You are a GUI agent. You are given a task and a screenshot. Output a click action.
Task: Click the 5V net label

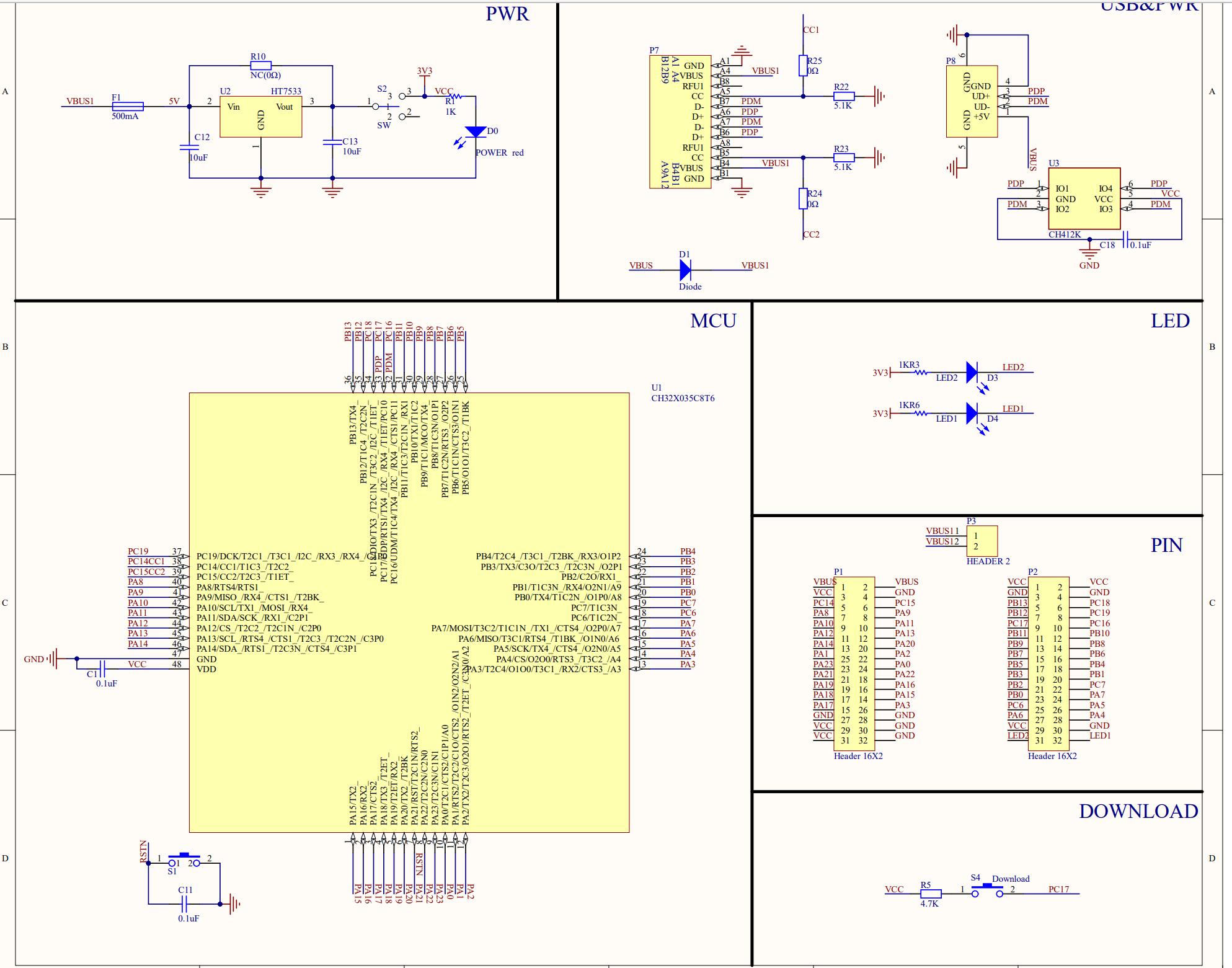click(x=174, y=101)
